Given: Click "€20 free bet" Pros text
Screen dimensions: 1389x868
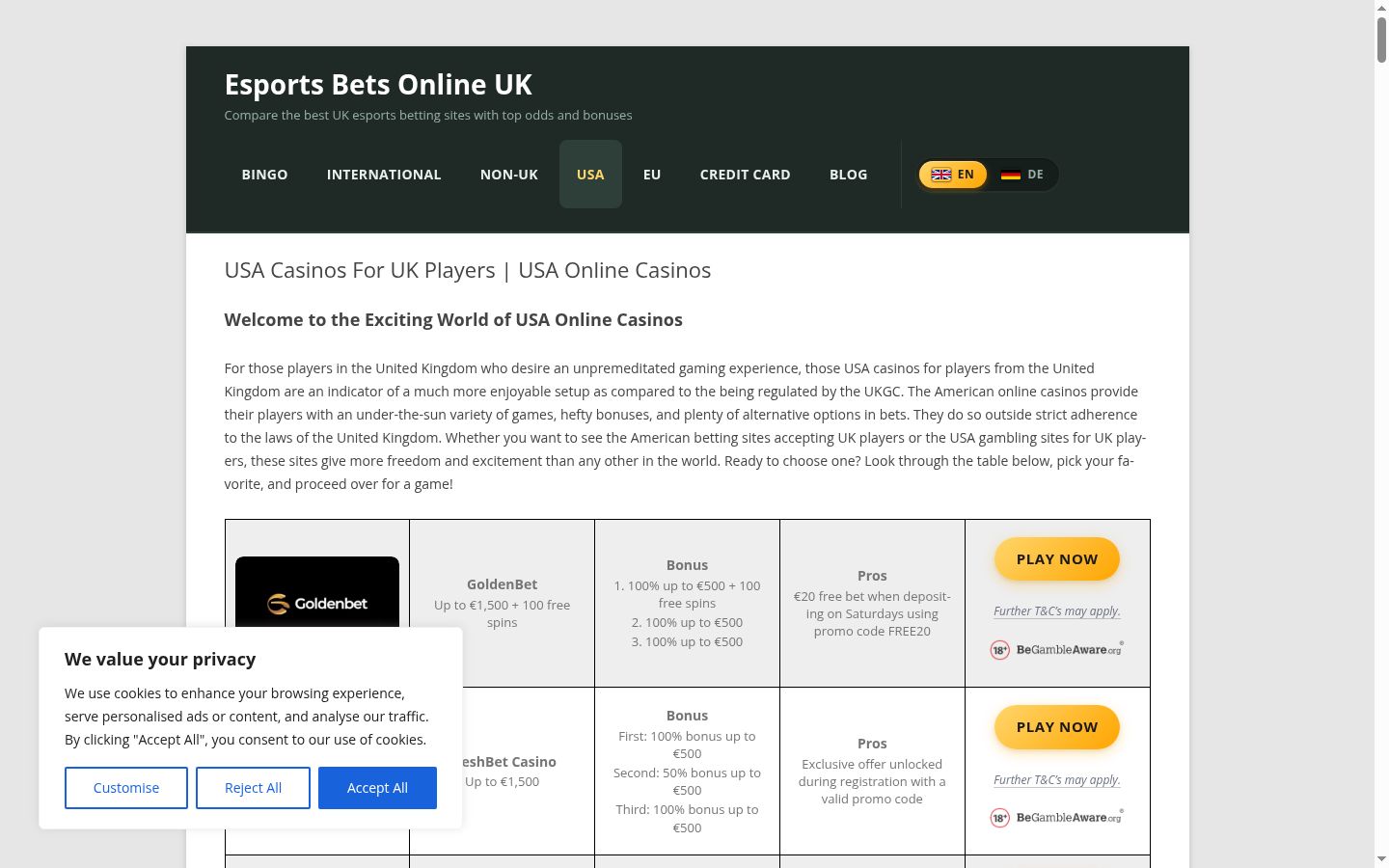Looking at the screenshot, I should [x=872, y=614].
